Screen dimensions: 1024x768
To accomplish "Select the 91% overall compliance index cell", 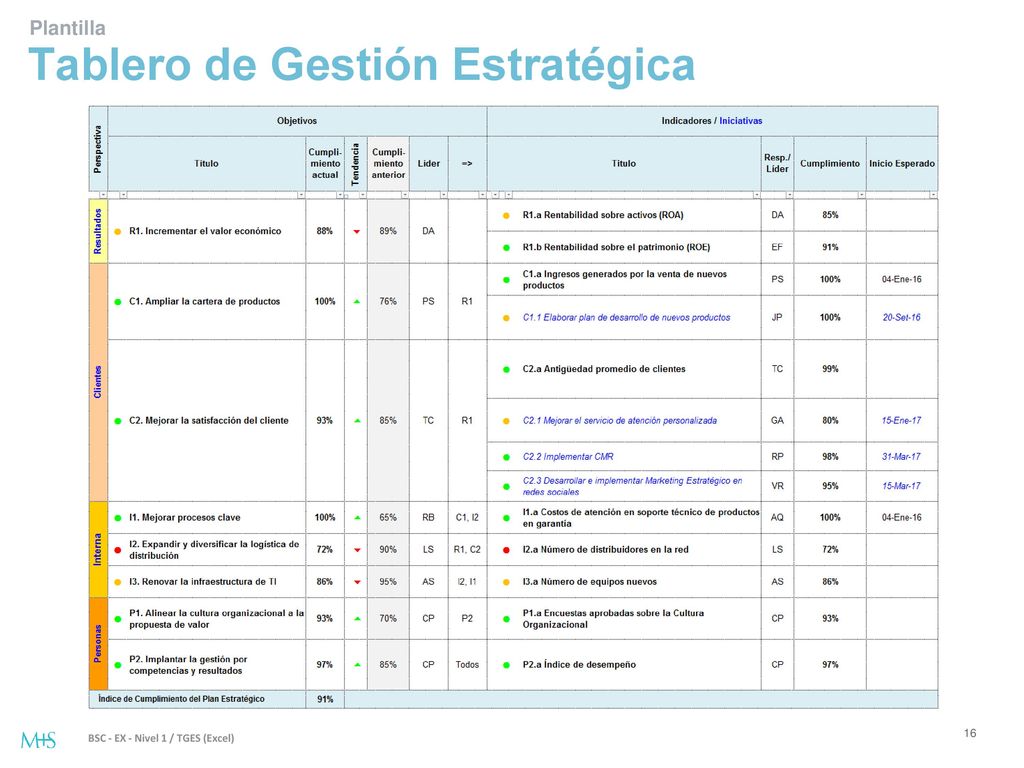I will [x=325, y=699].
